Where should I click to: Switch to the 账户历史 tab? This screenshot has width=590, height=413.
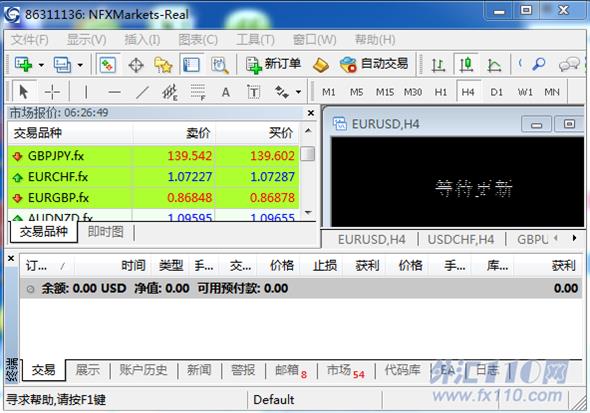tap(143, 370)
